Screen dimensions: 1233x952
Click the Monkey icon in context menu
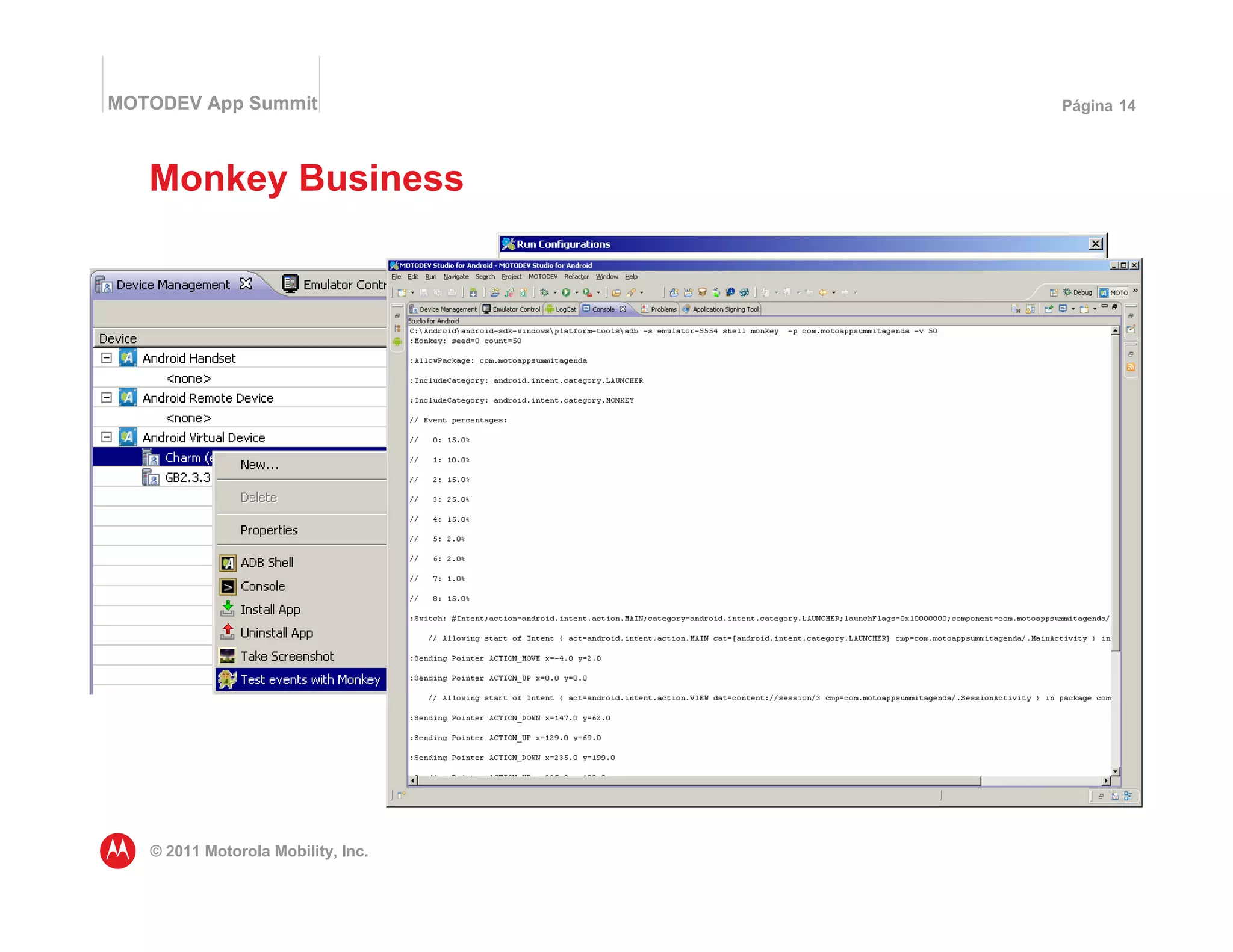coord(227,679)
